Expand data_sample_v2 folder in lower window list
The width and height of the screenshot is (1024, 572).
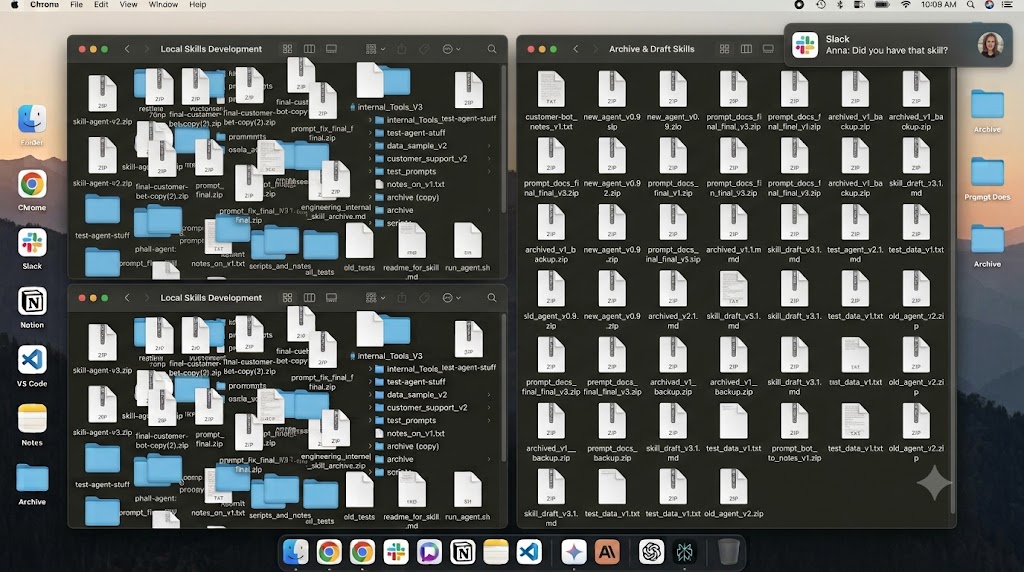(x=370, y=394)
